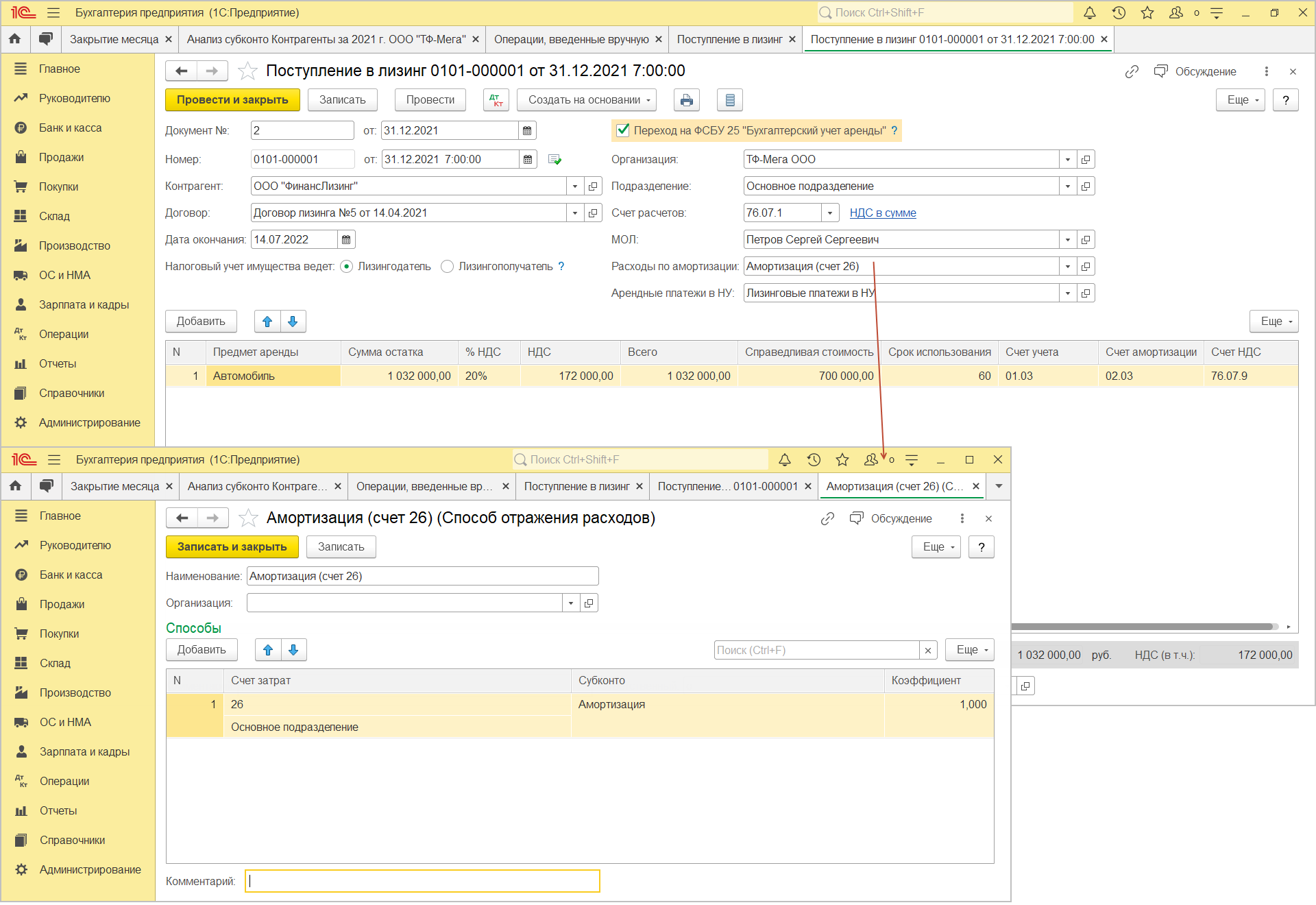
Task: Click move row down arrow in Способы
Action: tap(293, 650)
